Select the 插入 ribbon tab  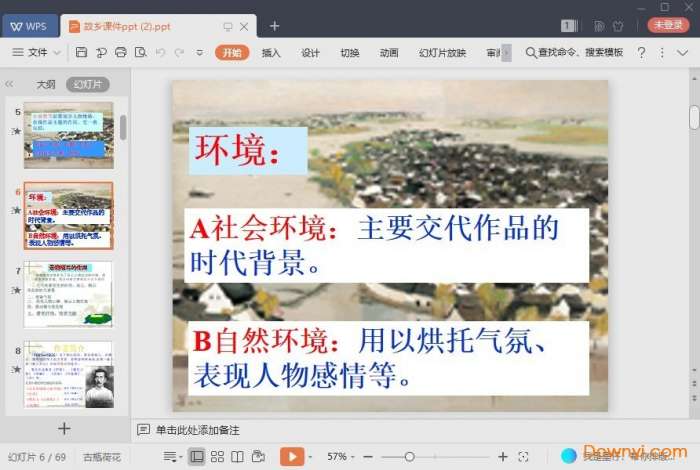271,53
